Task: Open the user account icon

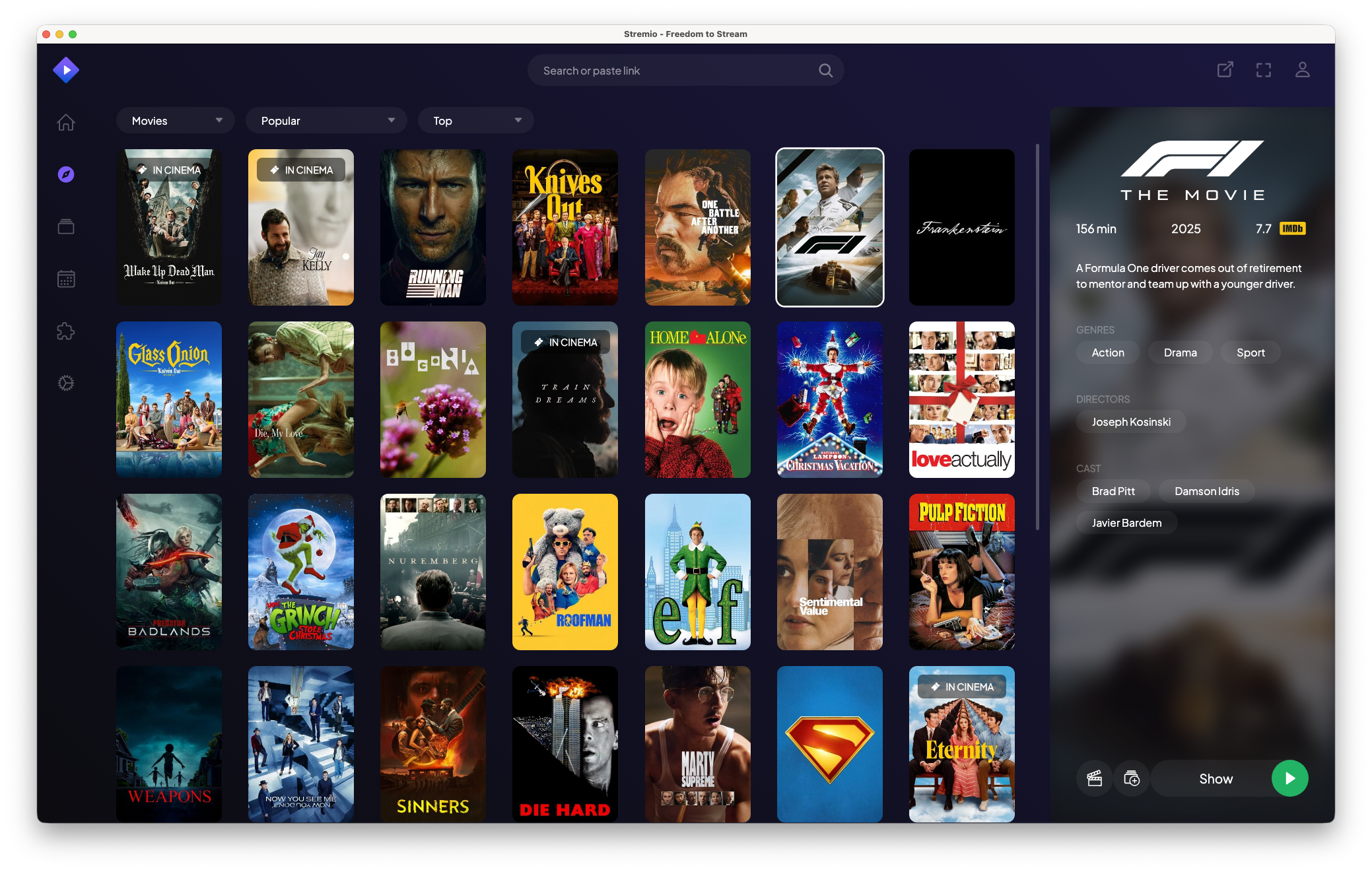Action: 1302,69
